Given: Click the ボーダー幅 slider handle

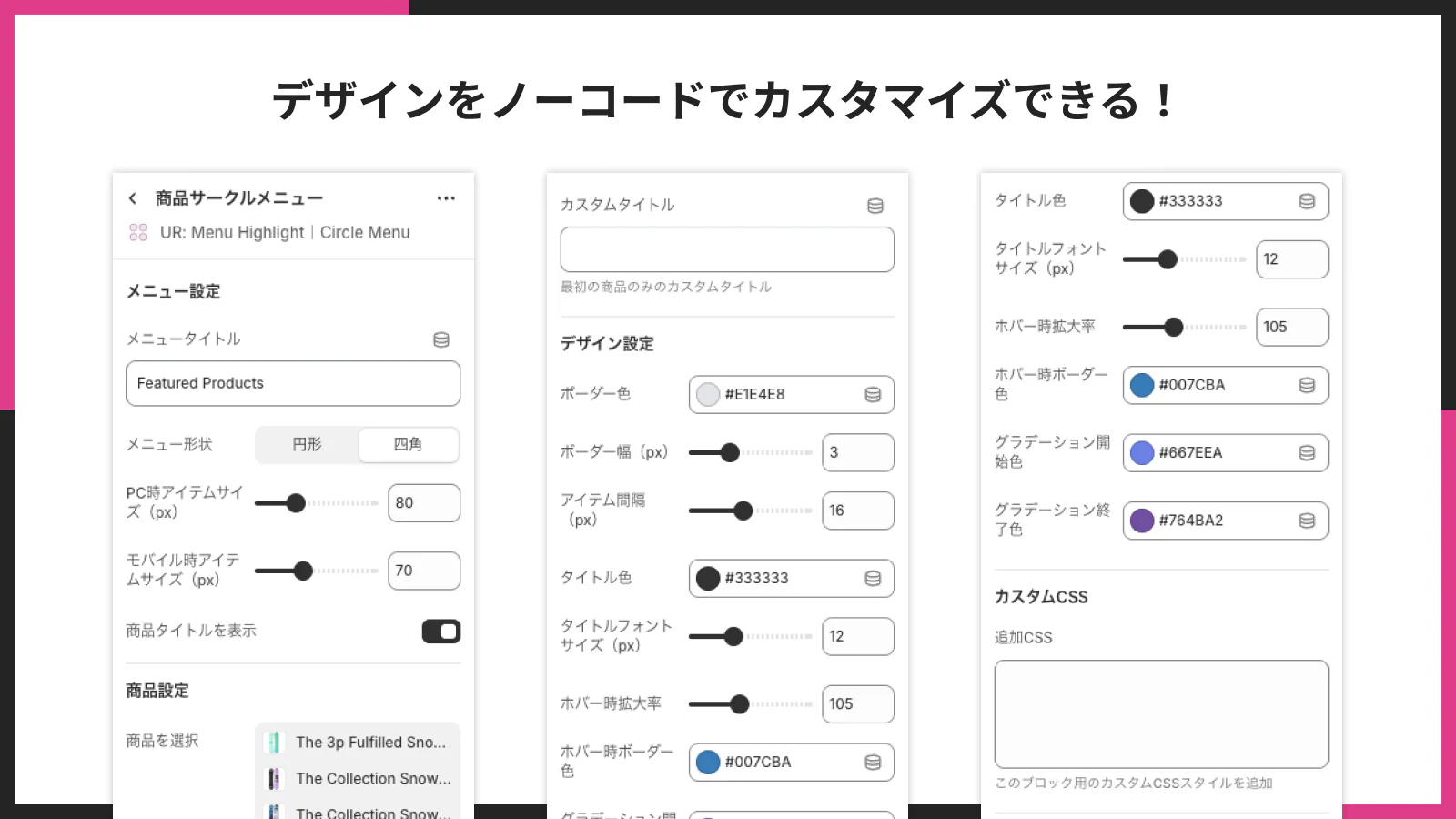Looking at the screenshot, I should point(731,452).
